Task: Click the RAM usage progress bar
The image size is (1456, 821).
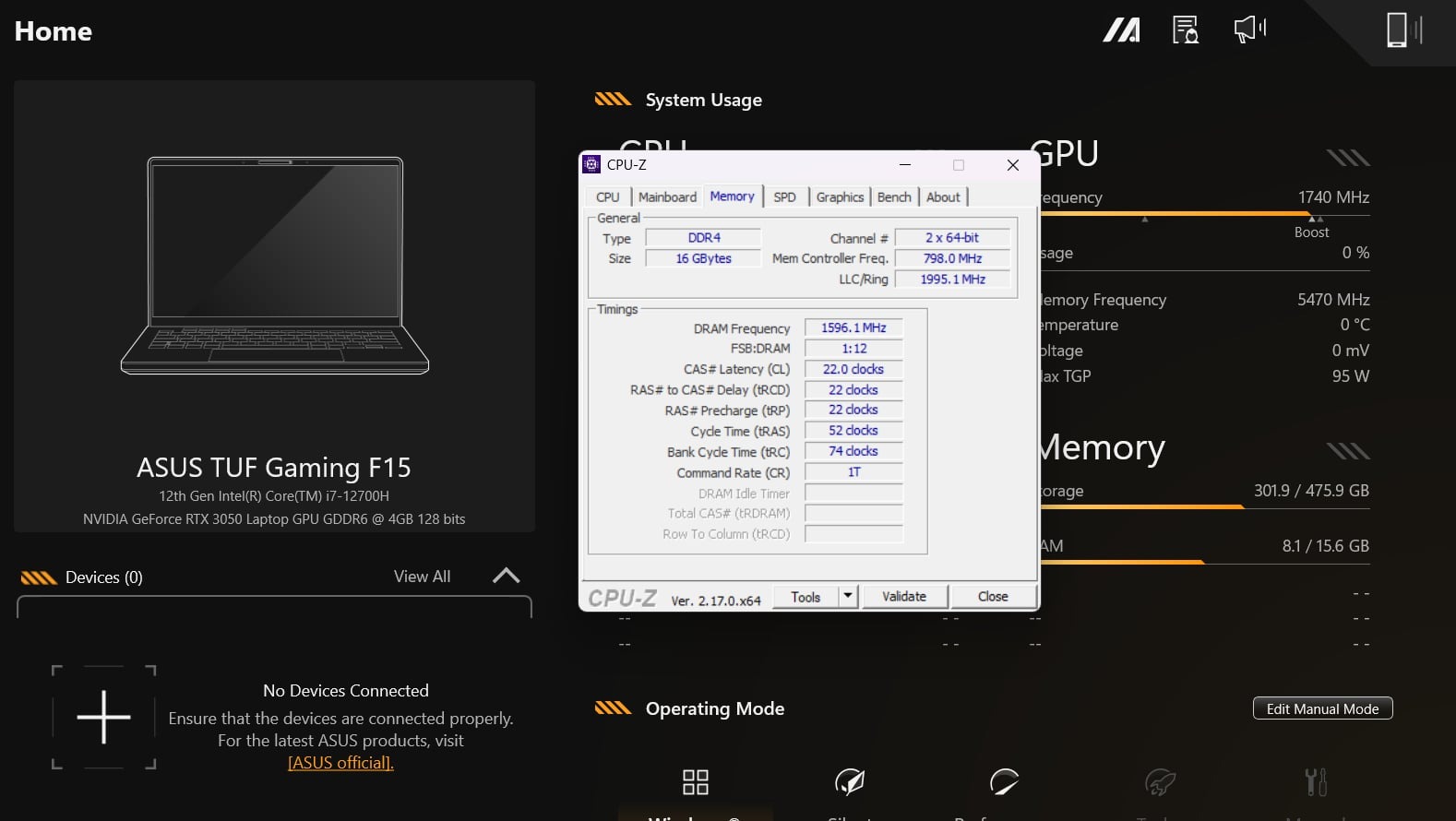Action: click(x=1204, y=562)
